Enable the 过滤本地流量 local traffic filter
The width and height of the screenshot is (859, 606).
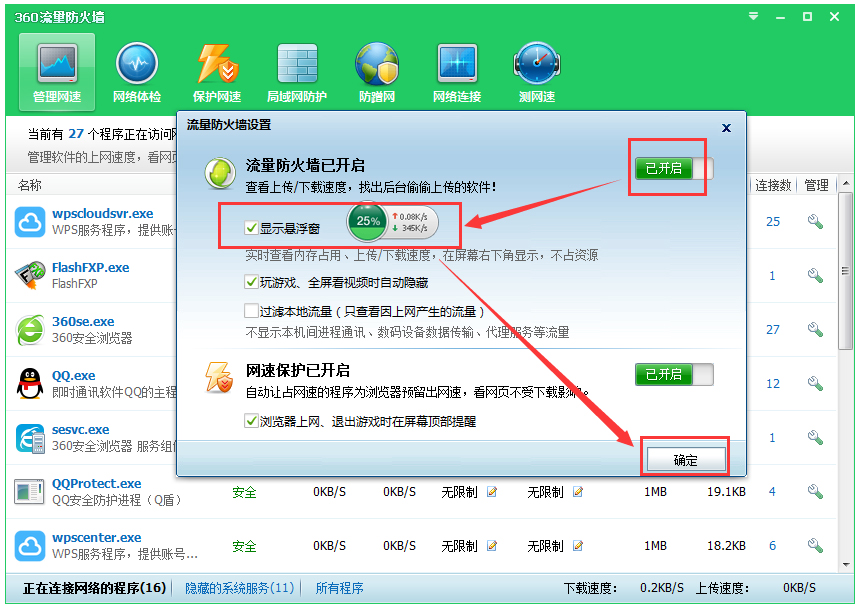tap(249, 311)
